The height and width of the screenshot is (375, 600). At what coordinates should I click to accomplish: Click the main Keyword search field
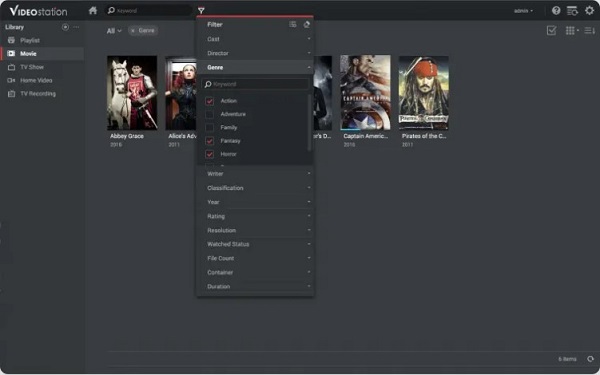click(148, 10)
